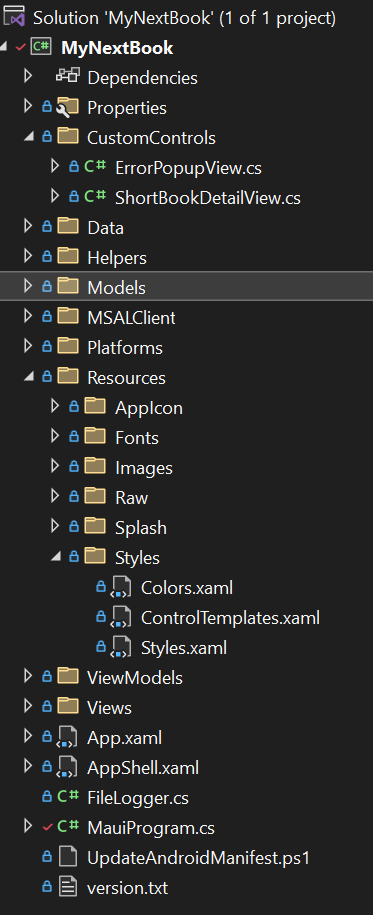The height and width of the screenshot is (915, 373).
Task: Select the Styles.xaml file
Action: tap(184, 648)
